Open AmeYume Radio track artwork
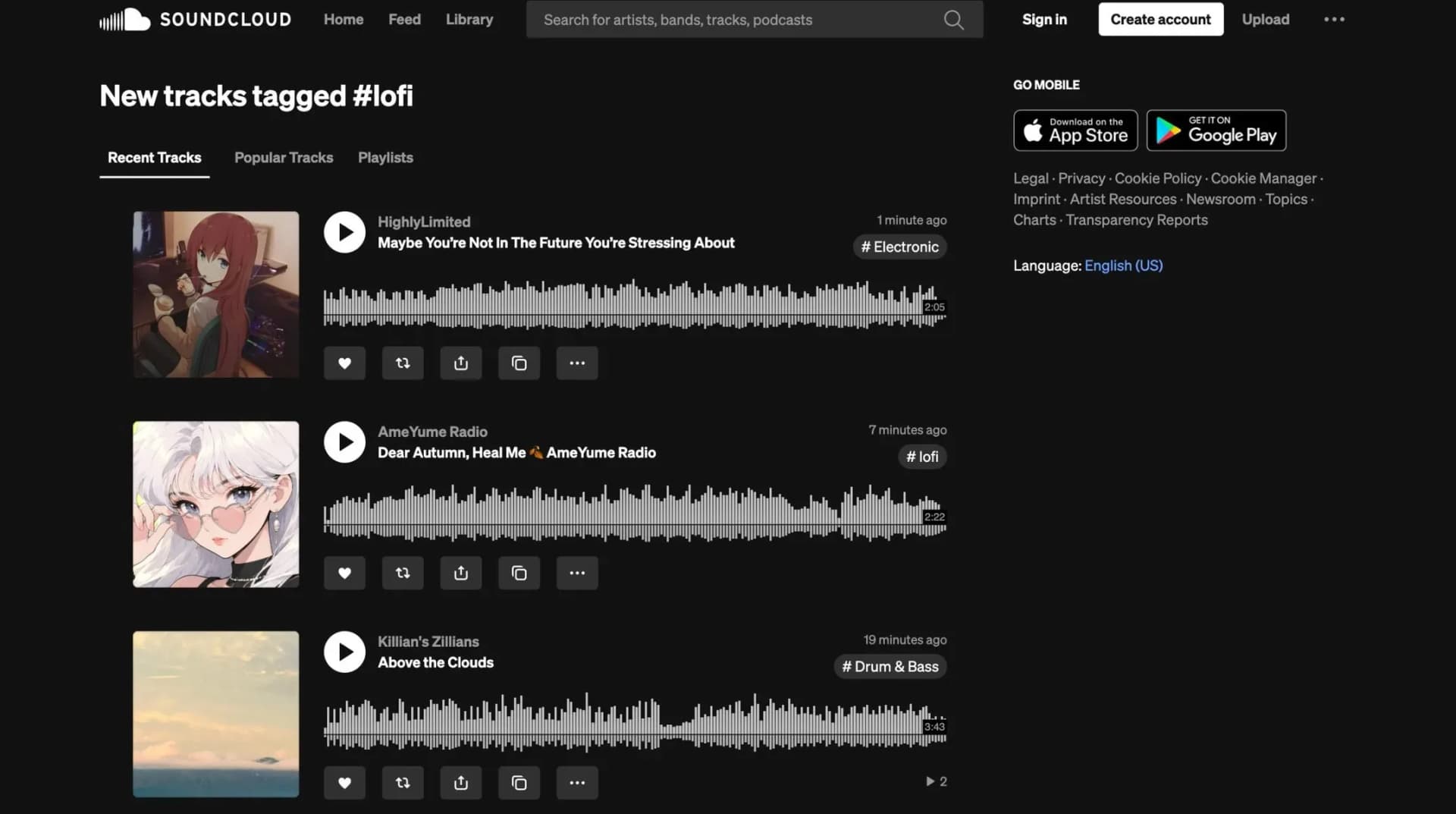 [x=216, y=504]
